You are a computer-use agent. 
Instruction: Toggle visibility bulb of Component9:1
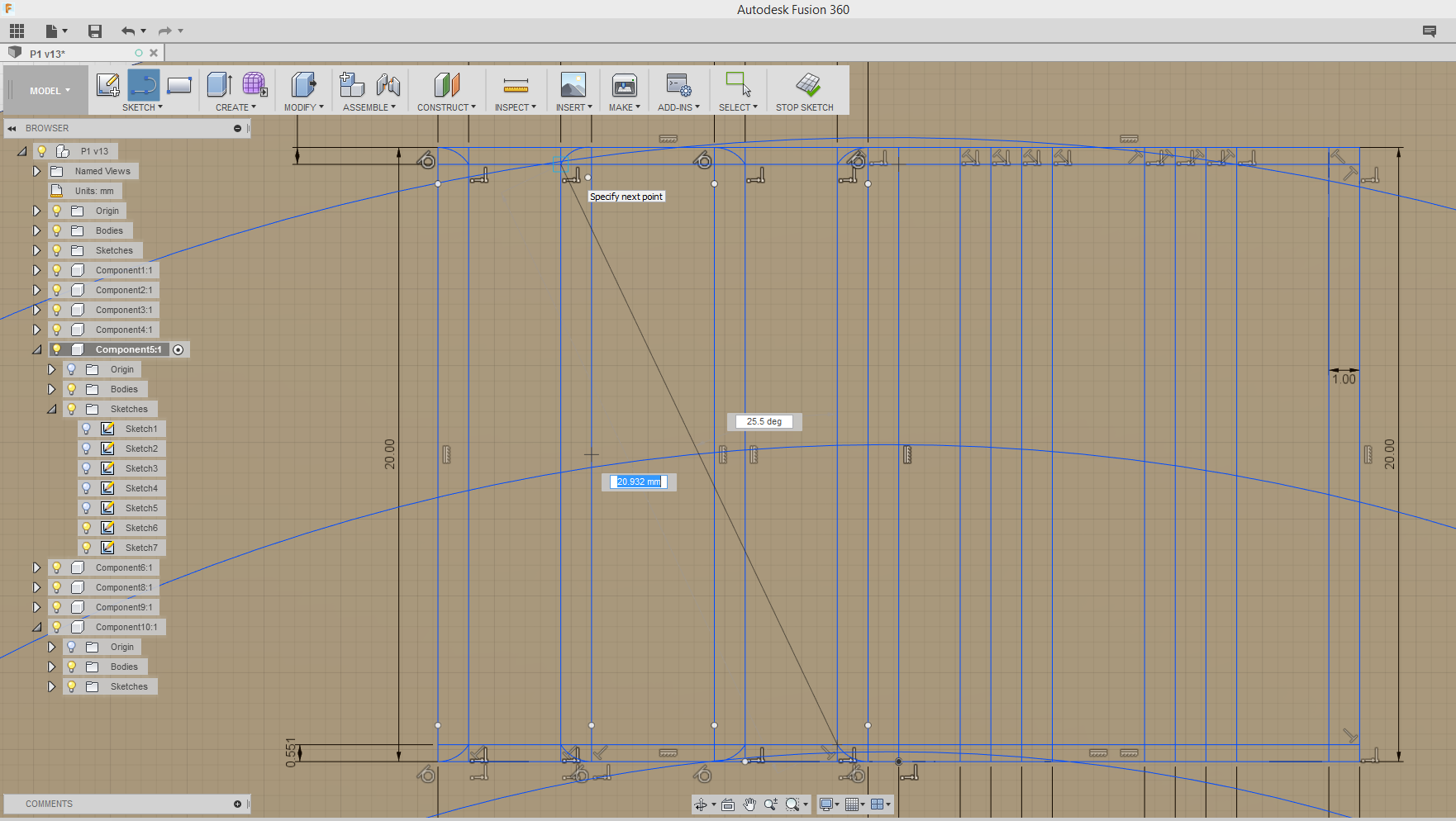(56, 607)
